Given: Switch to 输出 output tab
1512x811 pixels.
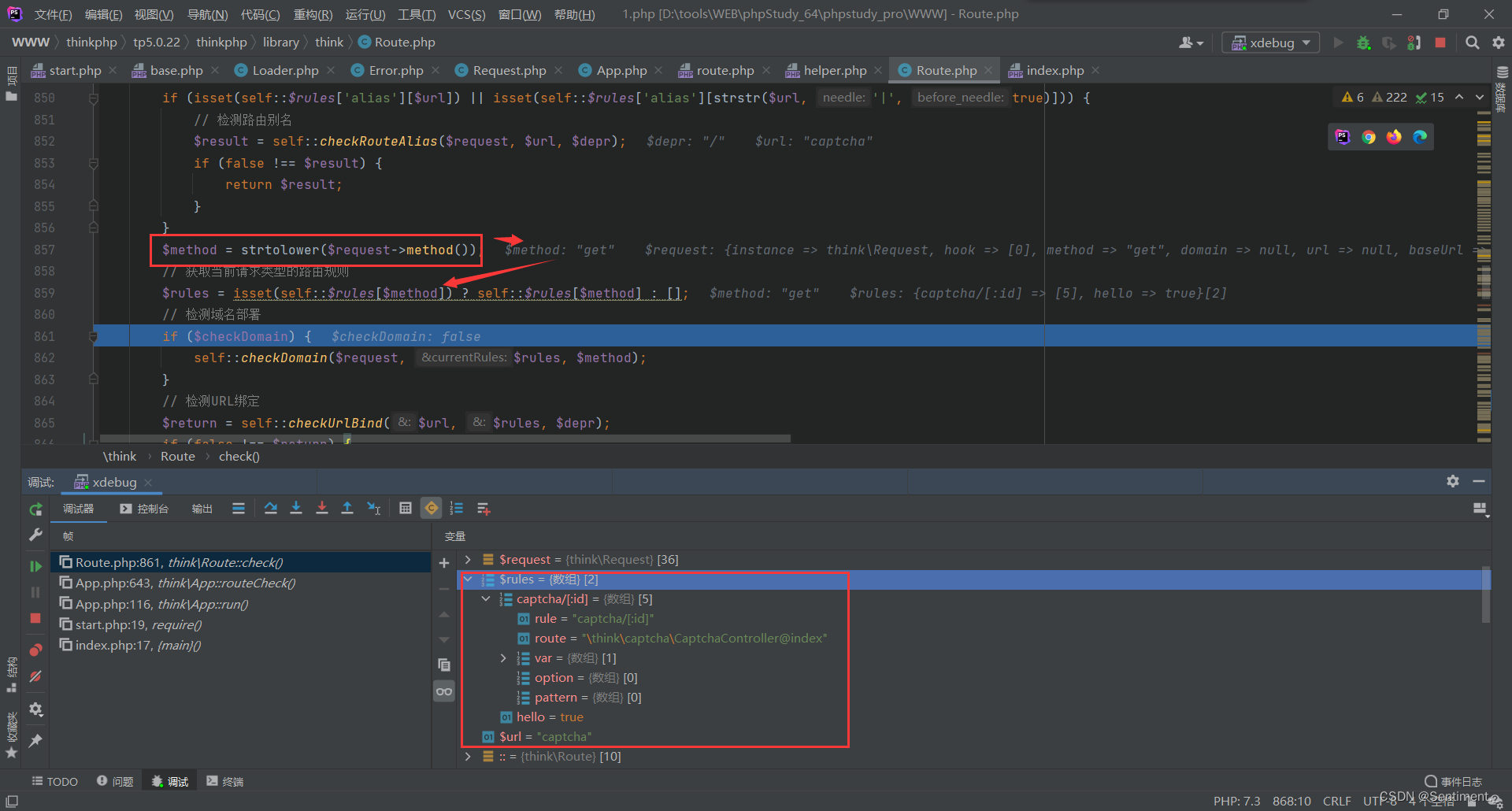Looking at the screenshot, I should [x=202, y=509].
